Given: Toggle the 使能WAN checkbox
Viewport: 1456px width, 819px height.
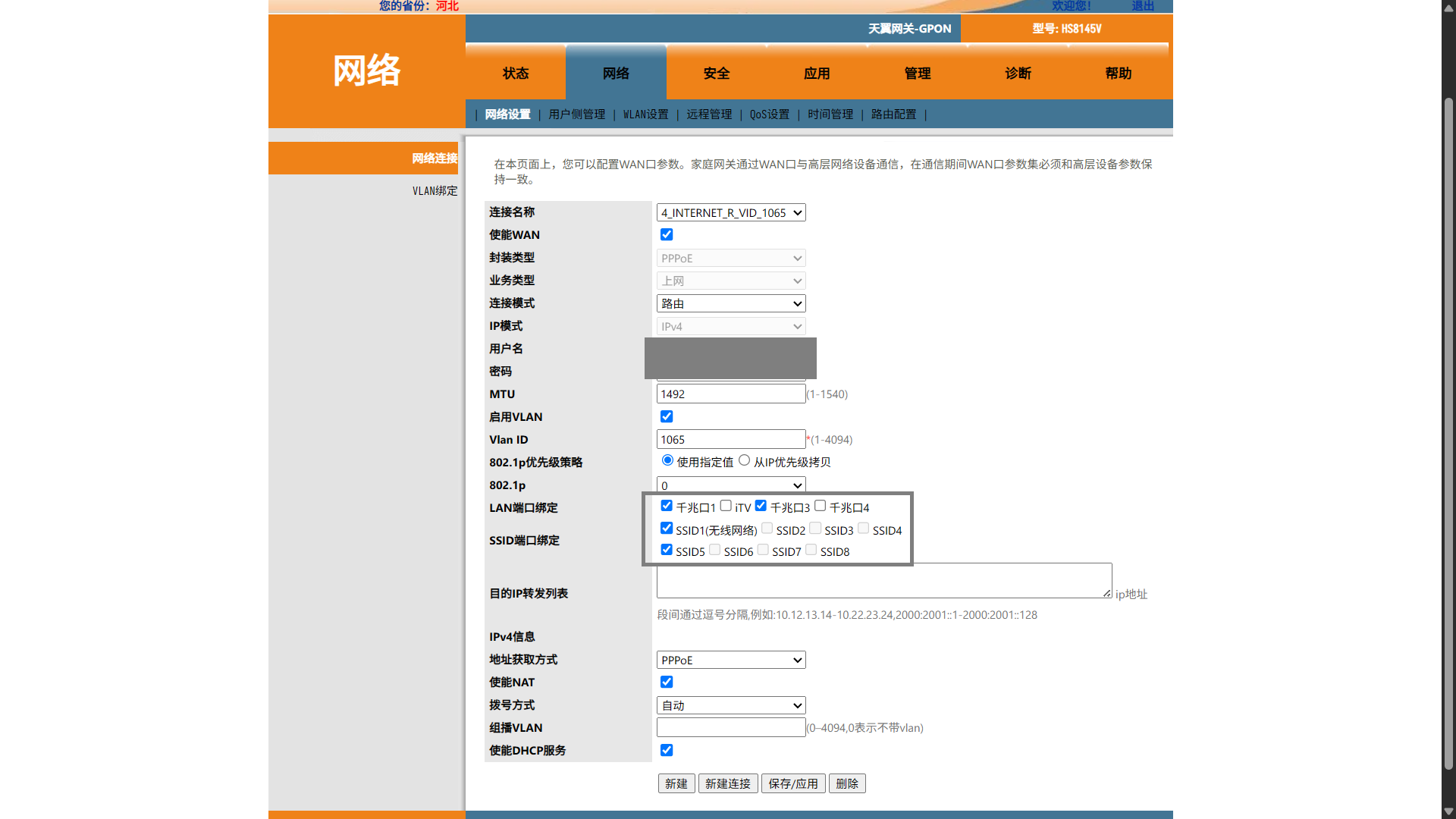Looking at the screenshot, I should pos(667,235).
